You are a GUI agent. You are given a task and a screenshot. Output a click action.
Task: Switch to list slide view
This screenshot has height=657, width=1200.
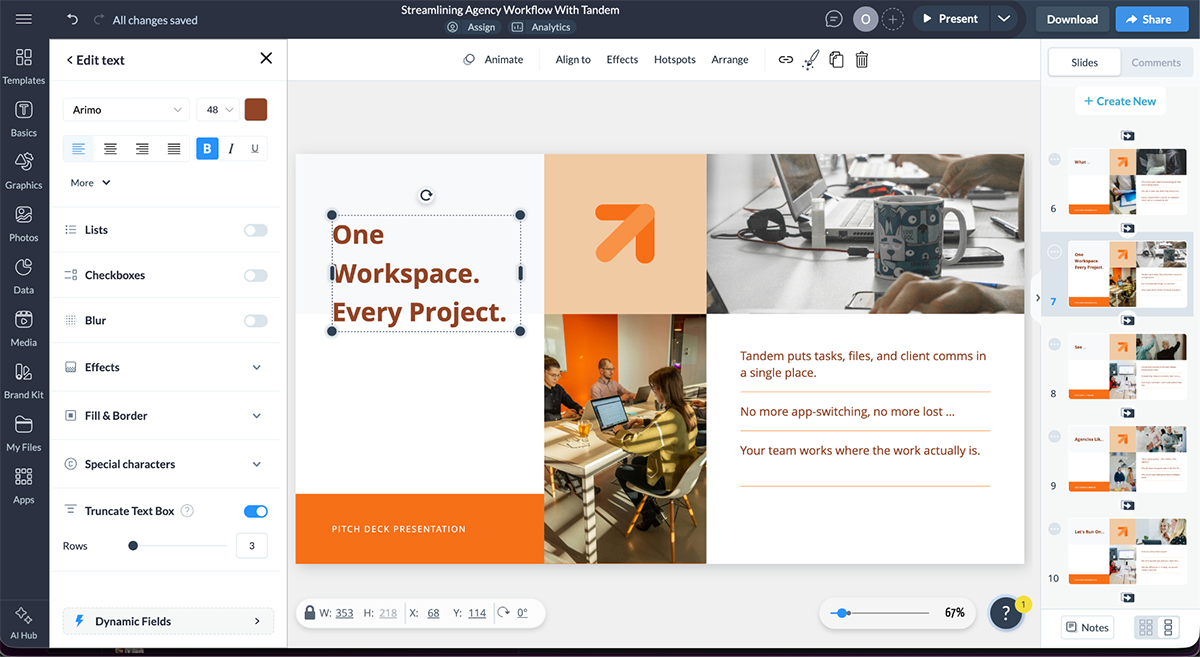(x=1168, y=628)
